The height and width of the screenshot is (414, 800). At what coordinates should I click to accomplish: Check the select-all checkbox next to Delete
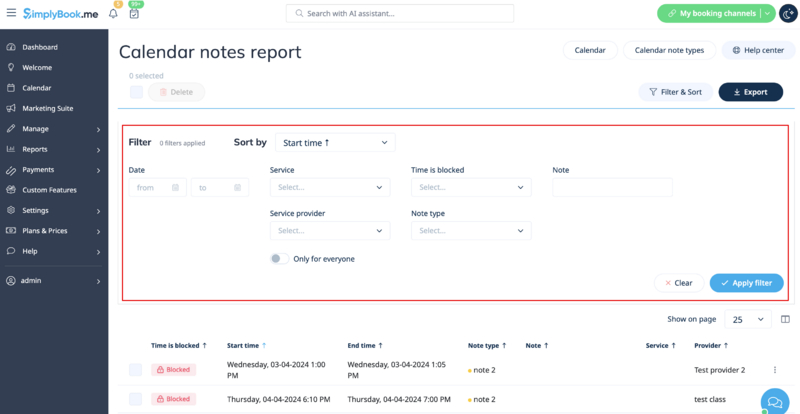coord(136,92)
